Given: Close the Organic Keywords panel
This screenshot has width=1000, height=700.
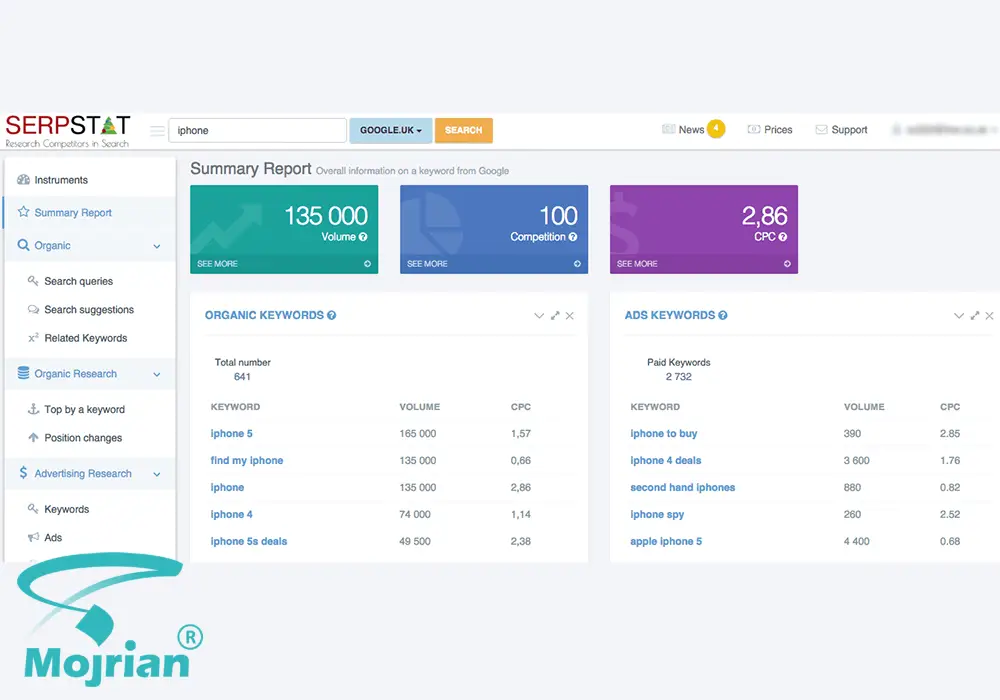Looking at the screenshot, I should pos(570,316).
